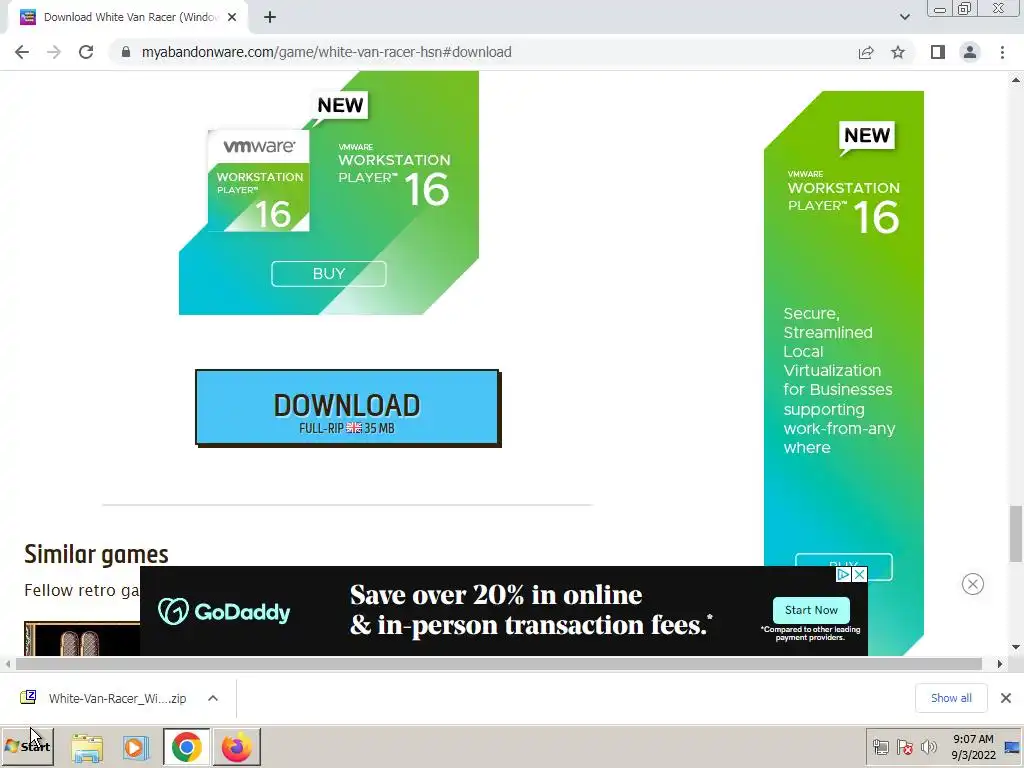The width and height of the screenshot is (1024, 768).
Task: Open the Chrome profile menu
Action: click(970, 52)
